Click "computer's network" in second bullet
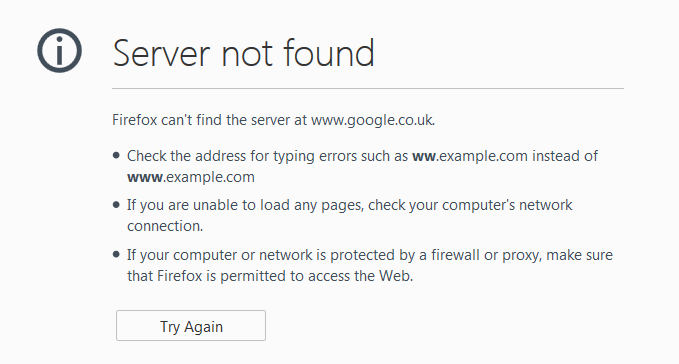This screenshot has width=679, height=364. pos(507,205)
